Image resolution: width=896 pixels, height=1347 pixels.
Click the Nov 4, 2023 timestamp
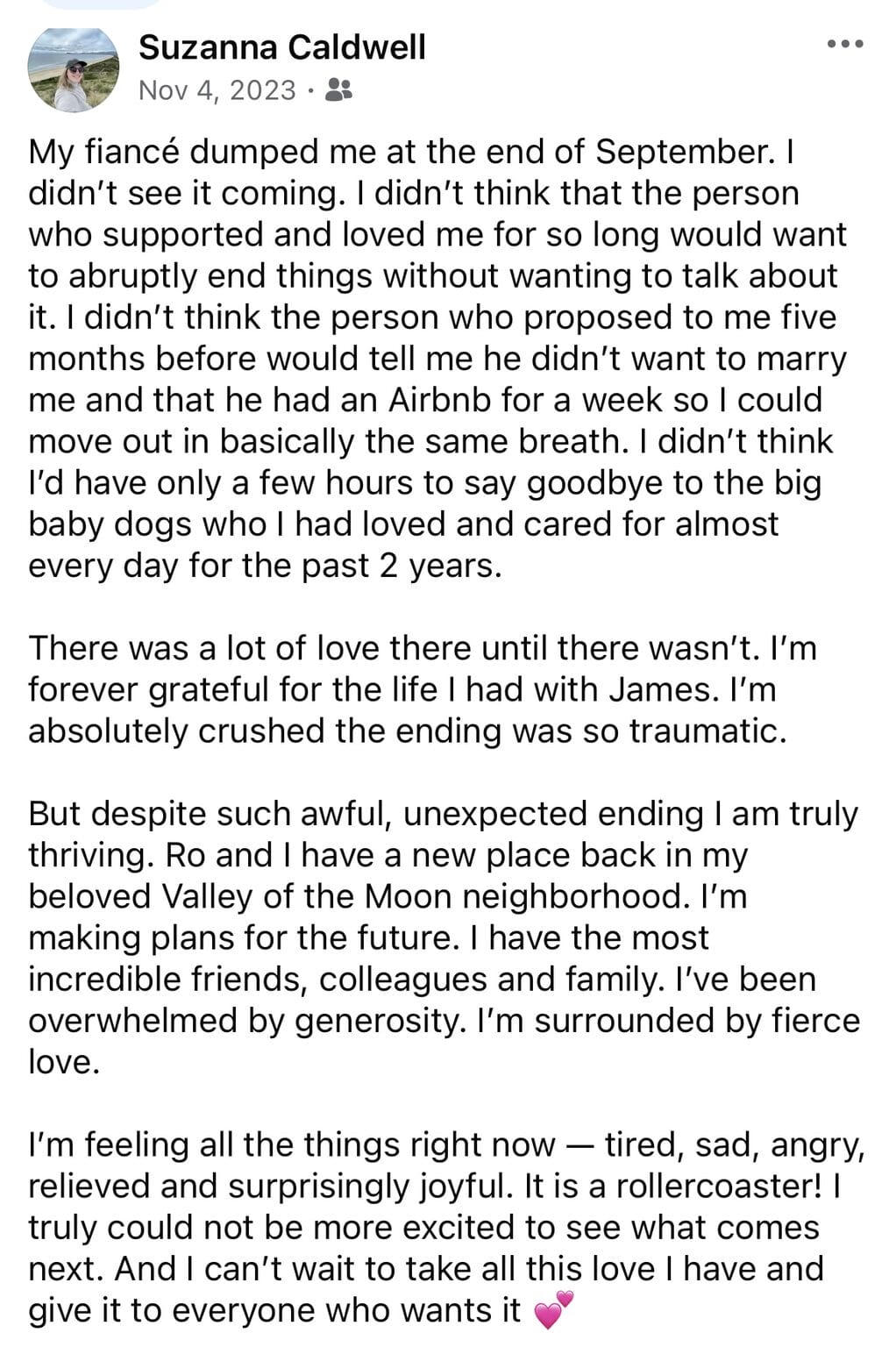click(x=217, y=89)
